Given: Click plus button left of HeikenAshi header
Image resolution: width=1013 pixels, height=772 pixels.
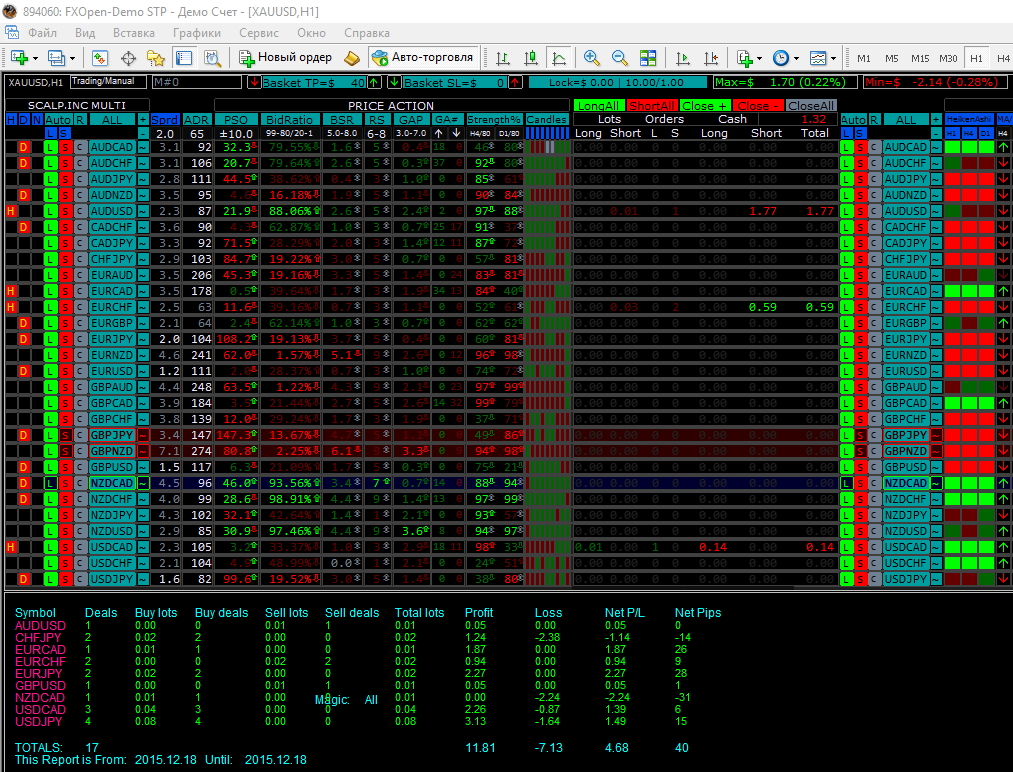Looking at the screenshot, I should (935, 120).
